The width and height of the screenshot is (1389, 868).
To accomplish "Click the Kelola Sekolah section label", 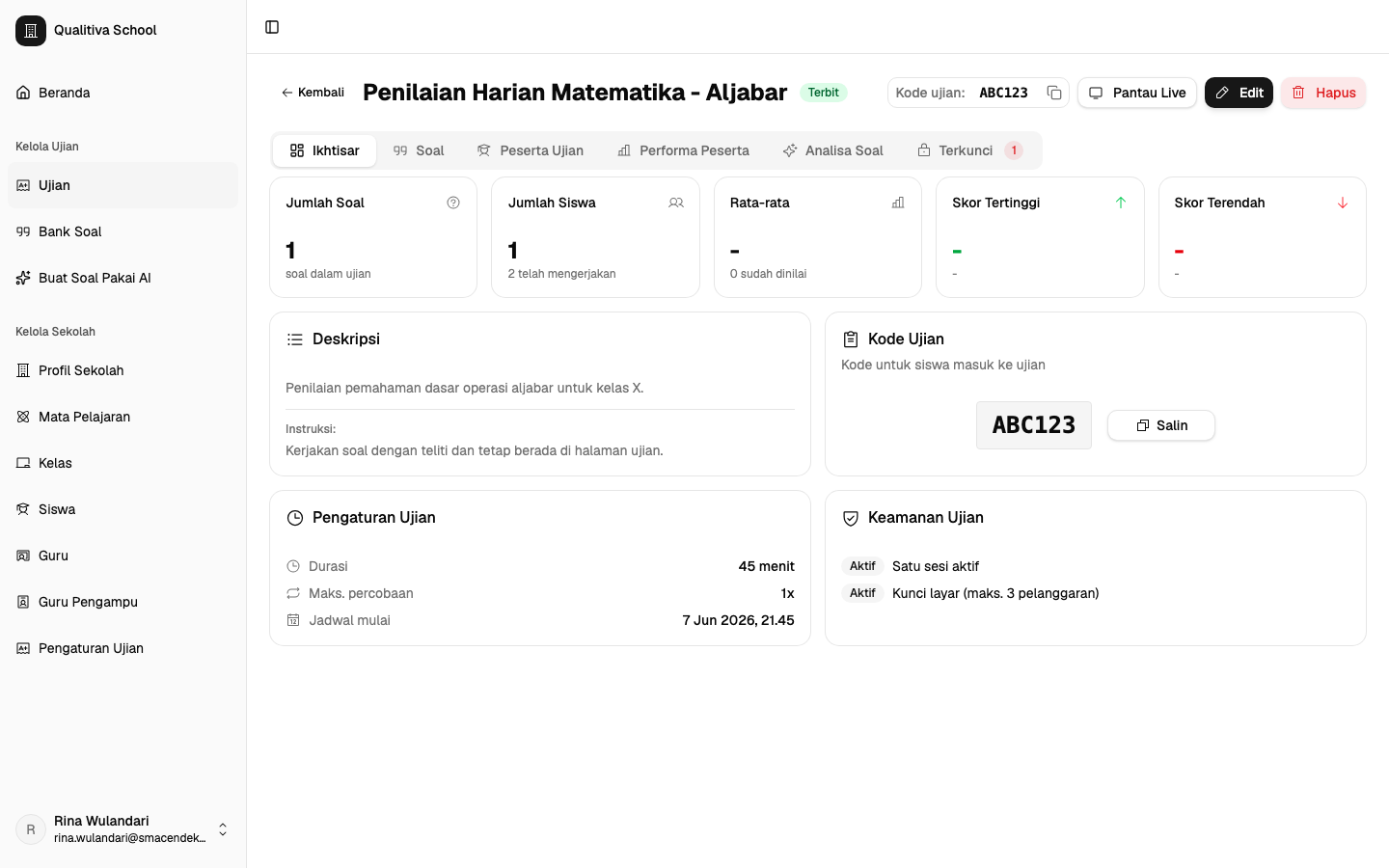I will pos(55,332).
